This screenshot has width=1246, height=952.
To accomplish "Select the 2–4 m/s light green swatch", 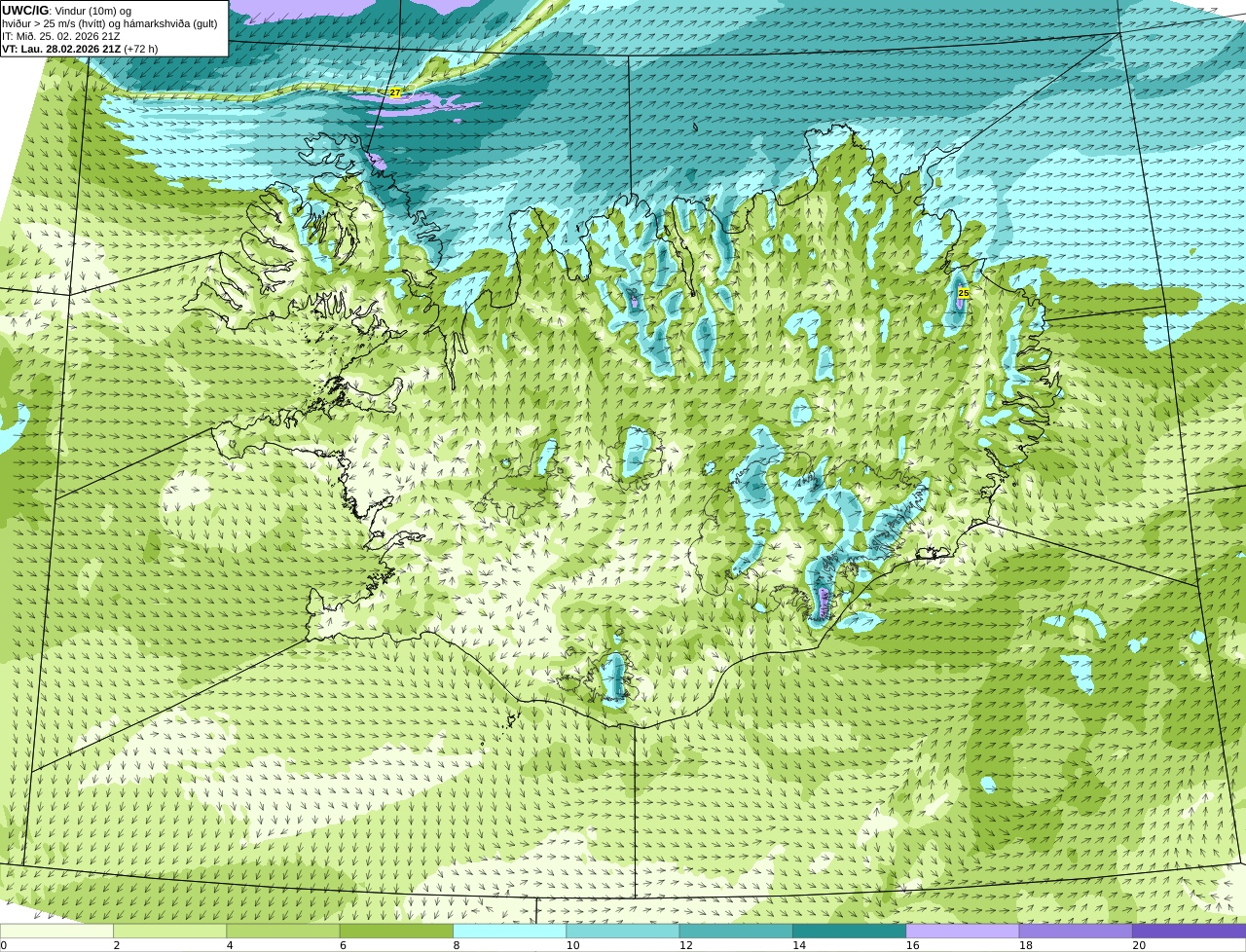I will coord(169,931).
